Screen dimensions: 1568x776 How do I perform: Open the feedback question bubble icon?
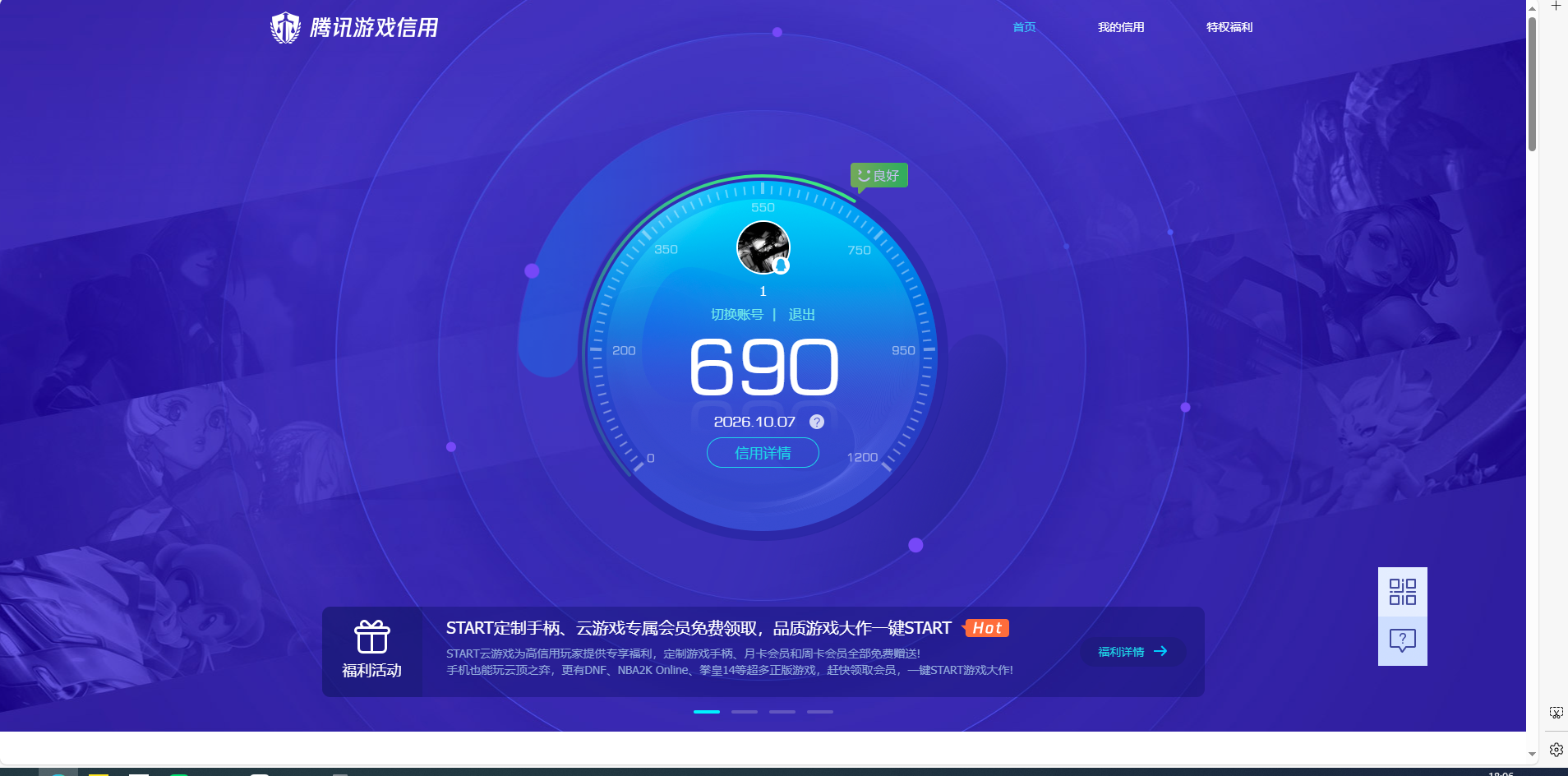[x=1403, y=641]
